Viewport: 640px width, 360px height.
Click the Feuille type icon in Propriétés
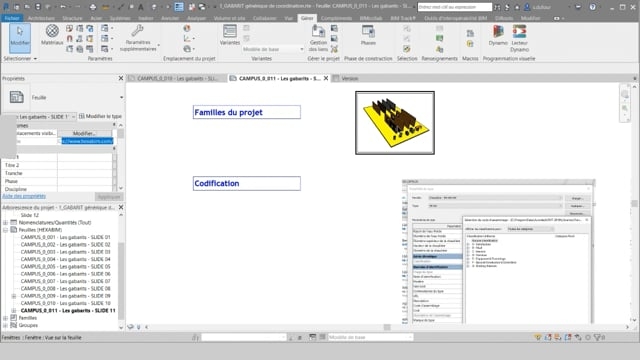(17, 97)
